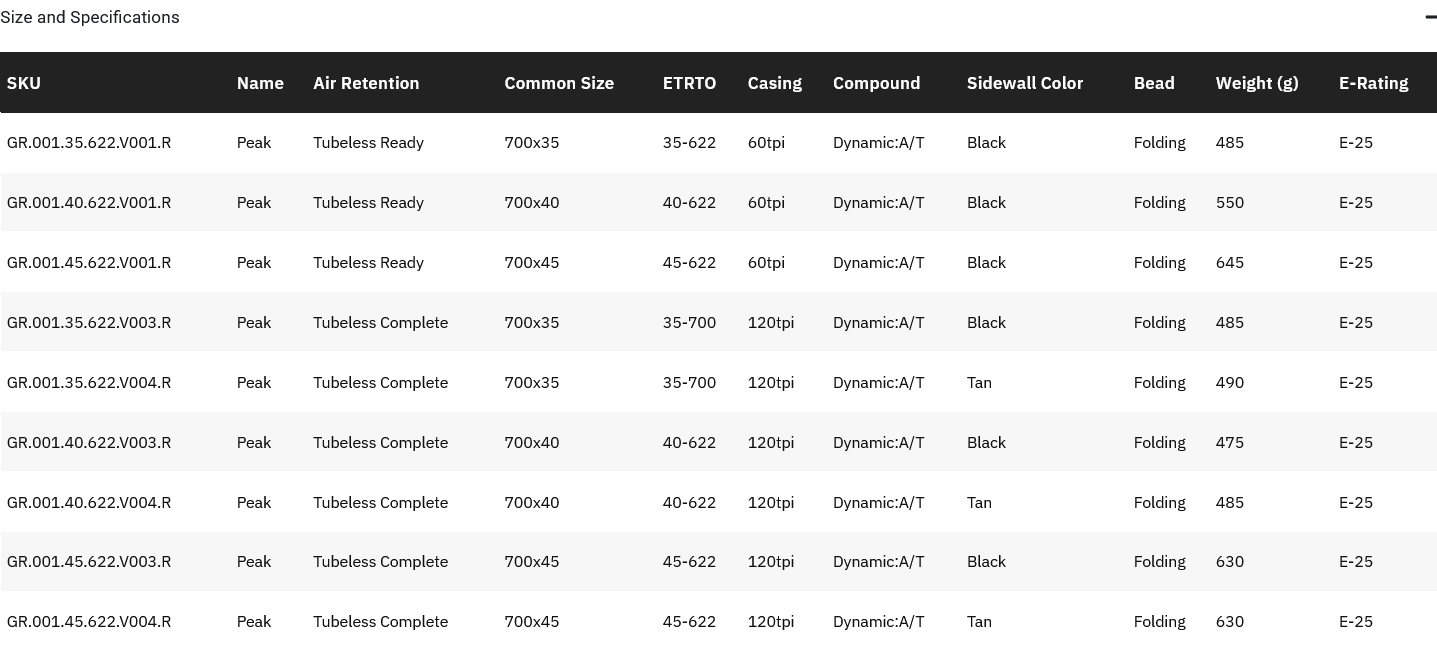Click the Weight (g) column header
This screenshot has width=1437, height=664.
[x=1256, y=83]
